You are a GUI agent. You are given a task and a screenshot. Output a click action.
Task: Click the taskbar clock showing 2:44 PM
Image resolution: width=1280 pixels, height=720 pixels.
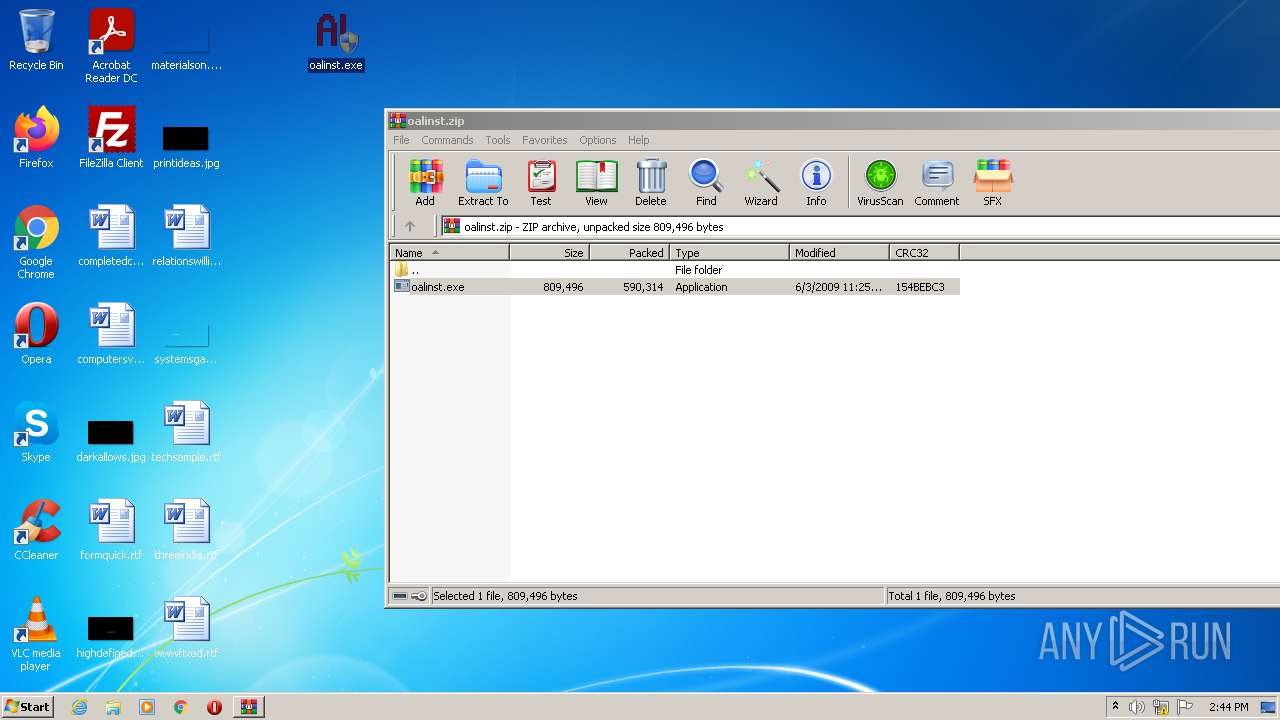(1228, 707)
